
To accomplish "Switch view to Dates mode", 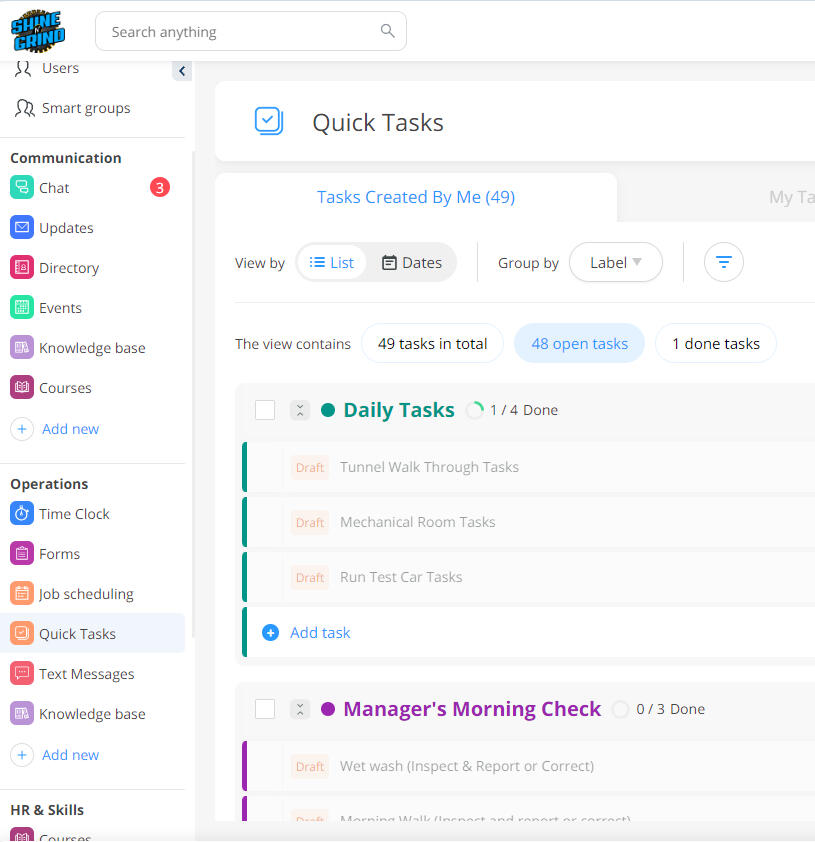I will (411, 262).
